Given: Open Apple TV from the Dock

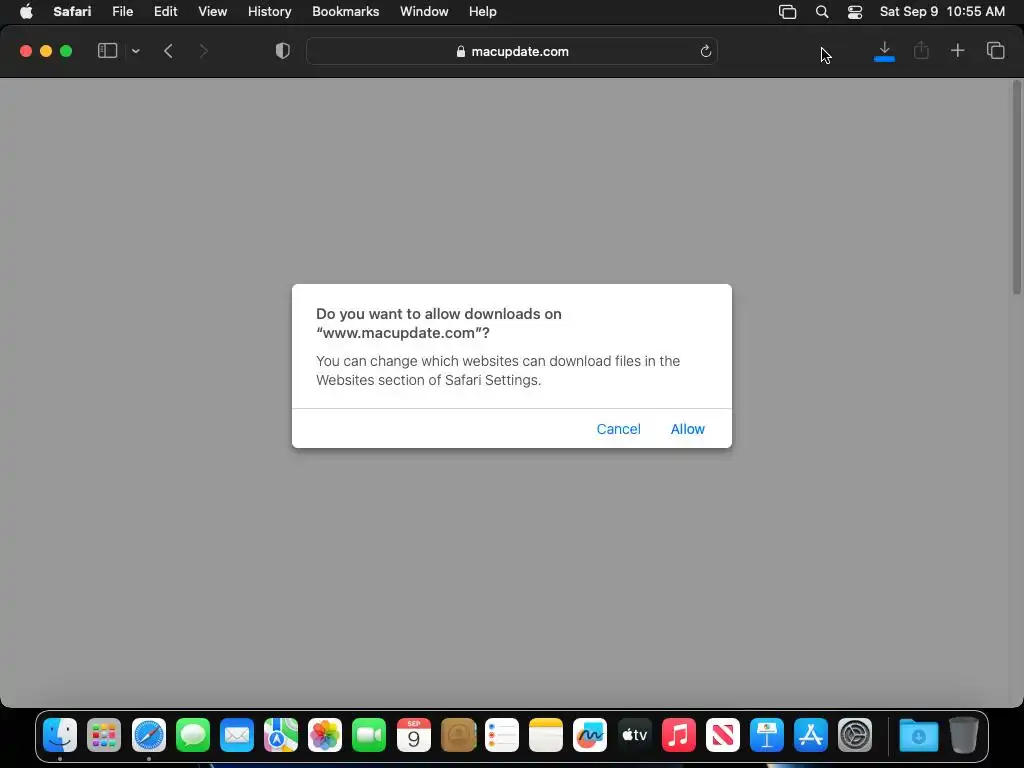Looking at the screenshot, I should pos(634,735).
